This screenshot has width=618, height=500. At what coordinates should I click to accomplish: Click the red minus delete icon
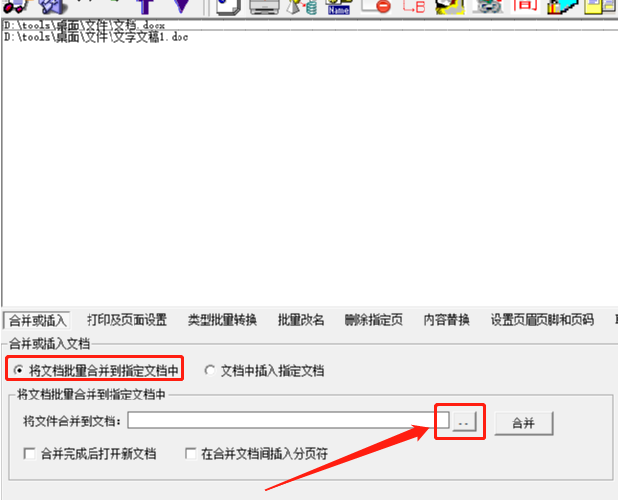[376, 6]
